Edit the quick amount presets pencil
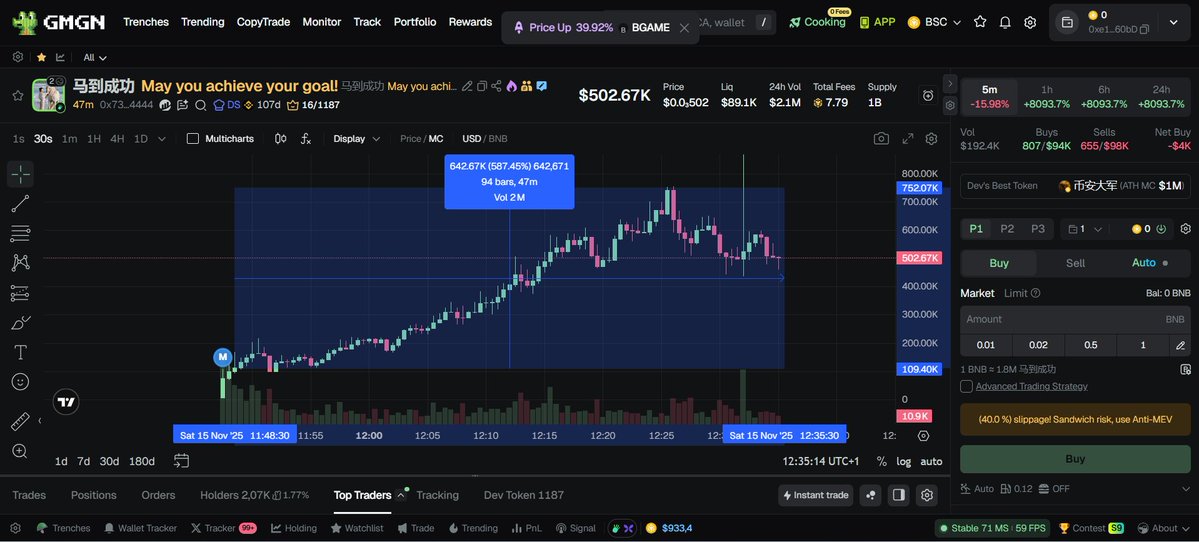 click(1181, 345)
